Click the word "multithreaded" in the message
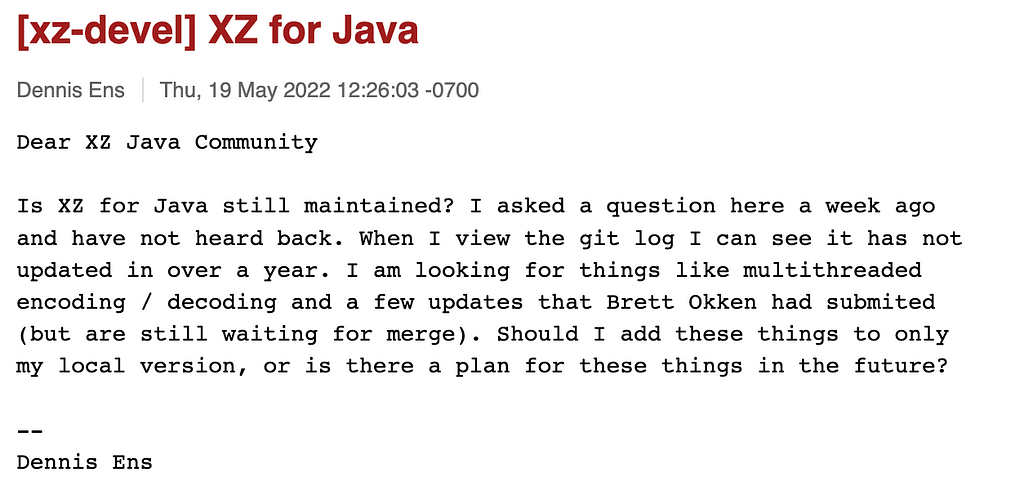 (x=833, y=270)
